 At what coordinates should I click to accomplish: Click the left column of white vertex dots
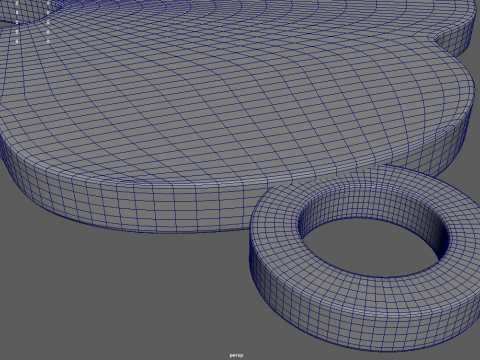pos(17,22)
